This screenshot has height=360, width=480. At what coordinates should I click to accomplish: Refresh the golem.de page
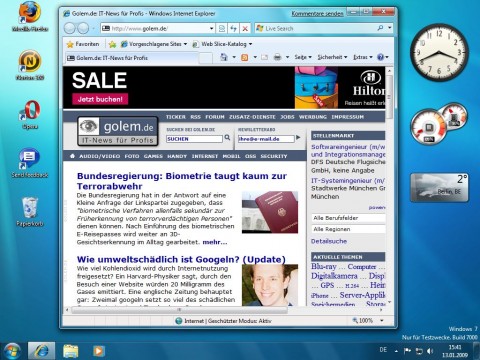point(233,29)
